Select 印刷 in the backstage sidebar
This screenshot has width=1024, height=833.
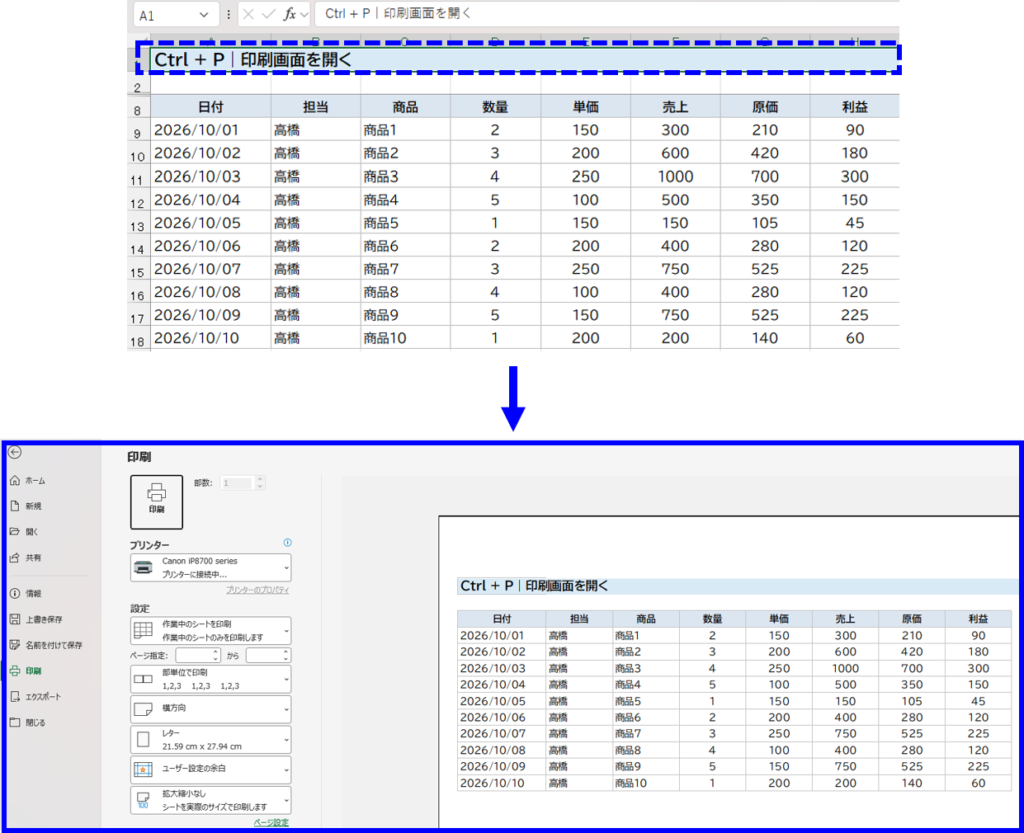26,670
